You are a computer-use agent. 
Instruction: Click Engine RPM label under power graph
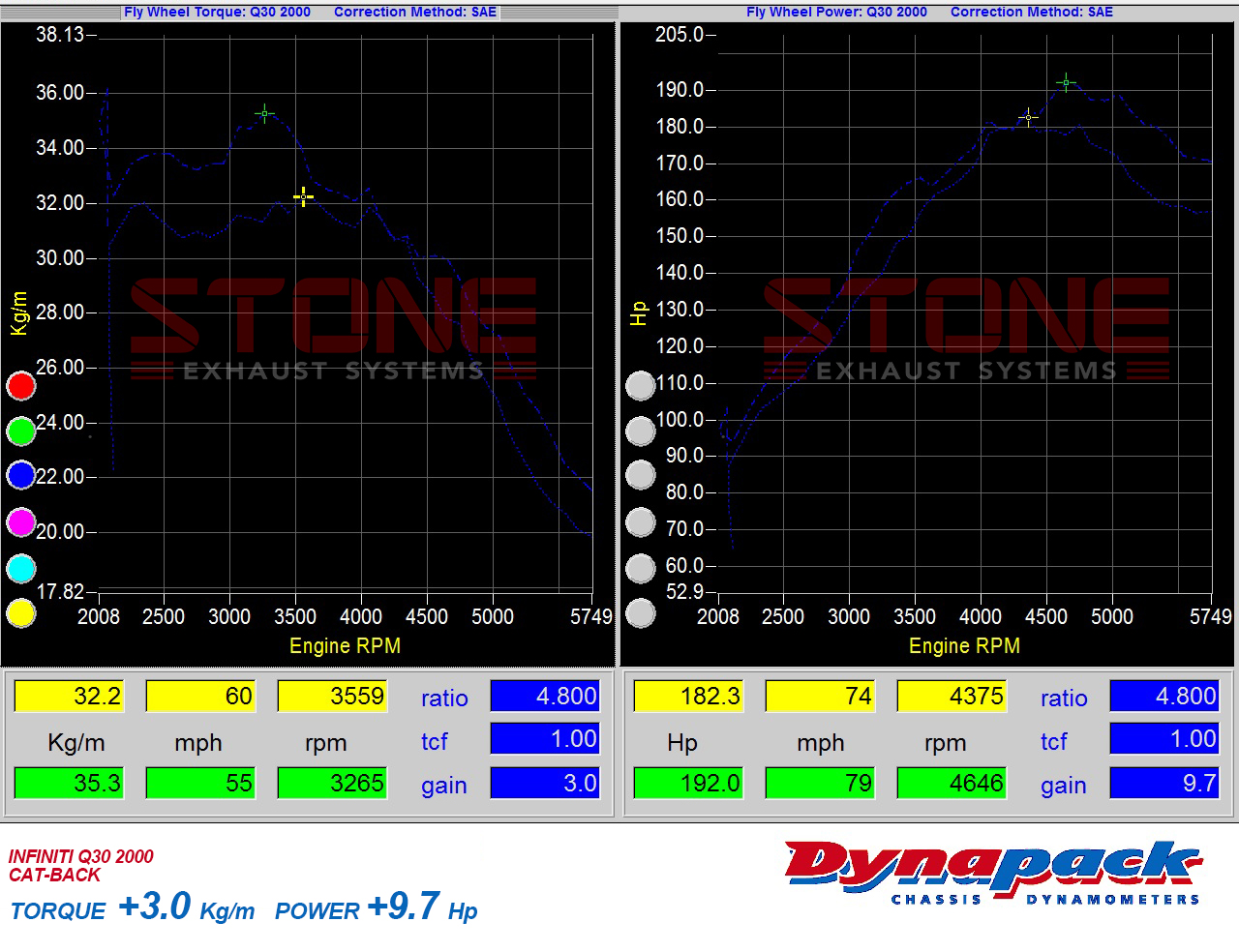tap(964, 645)
